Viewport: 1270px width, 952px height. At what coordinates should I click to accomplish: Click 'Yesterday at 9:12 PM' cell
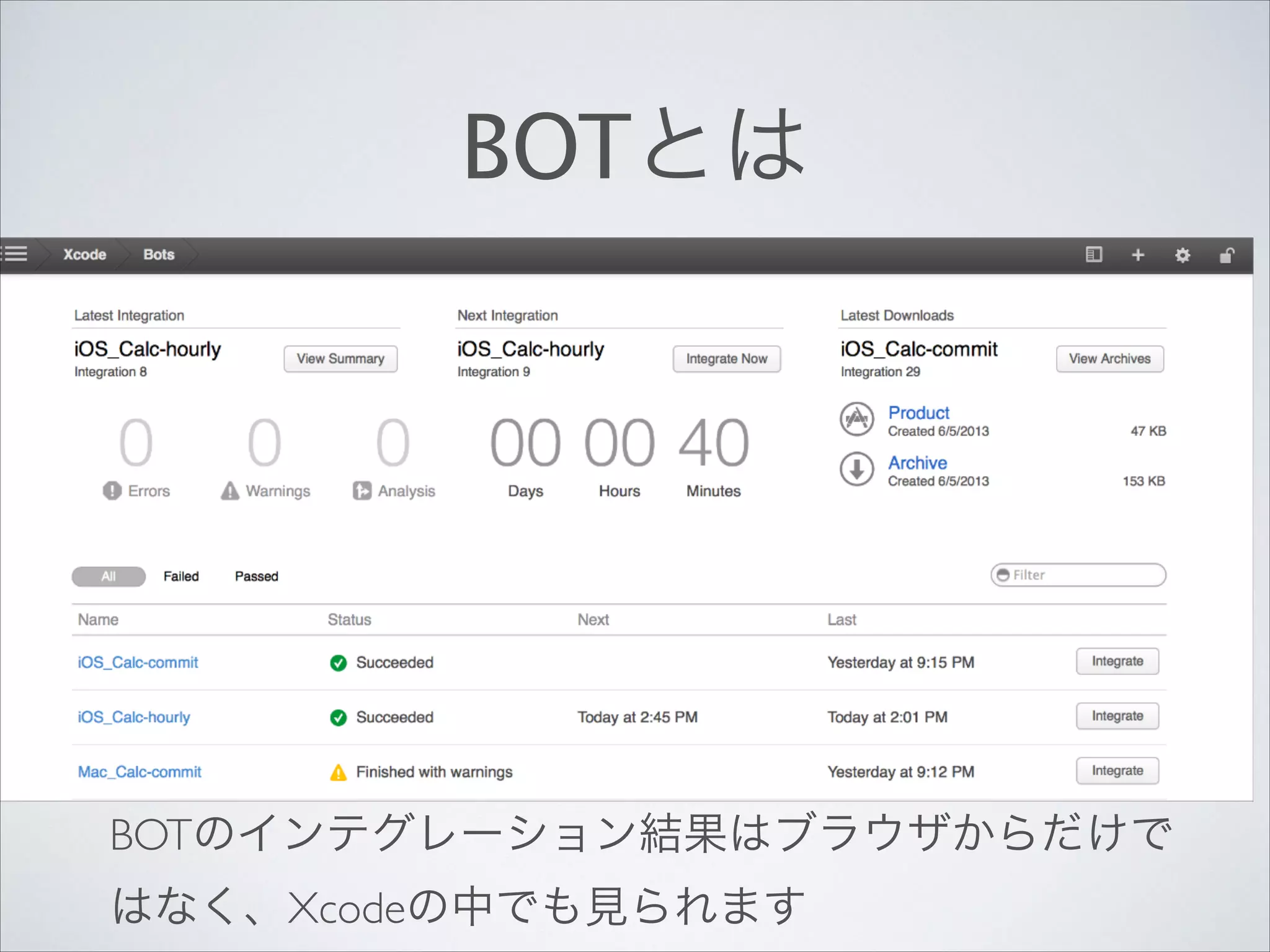tap(901, 772)
